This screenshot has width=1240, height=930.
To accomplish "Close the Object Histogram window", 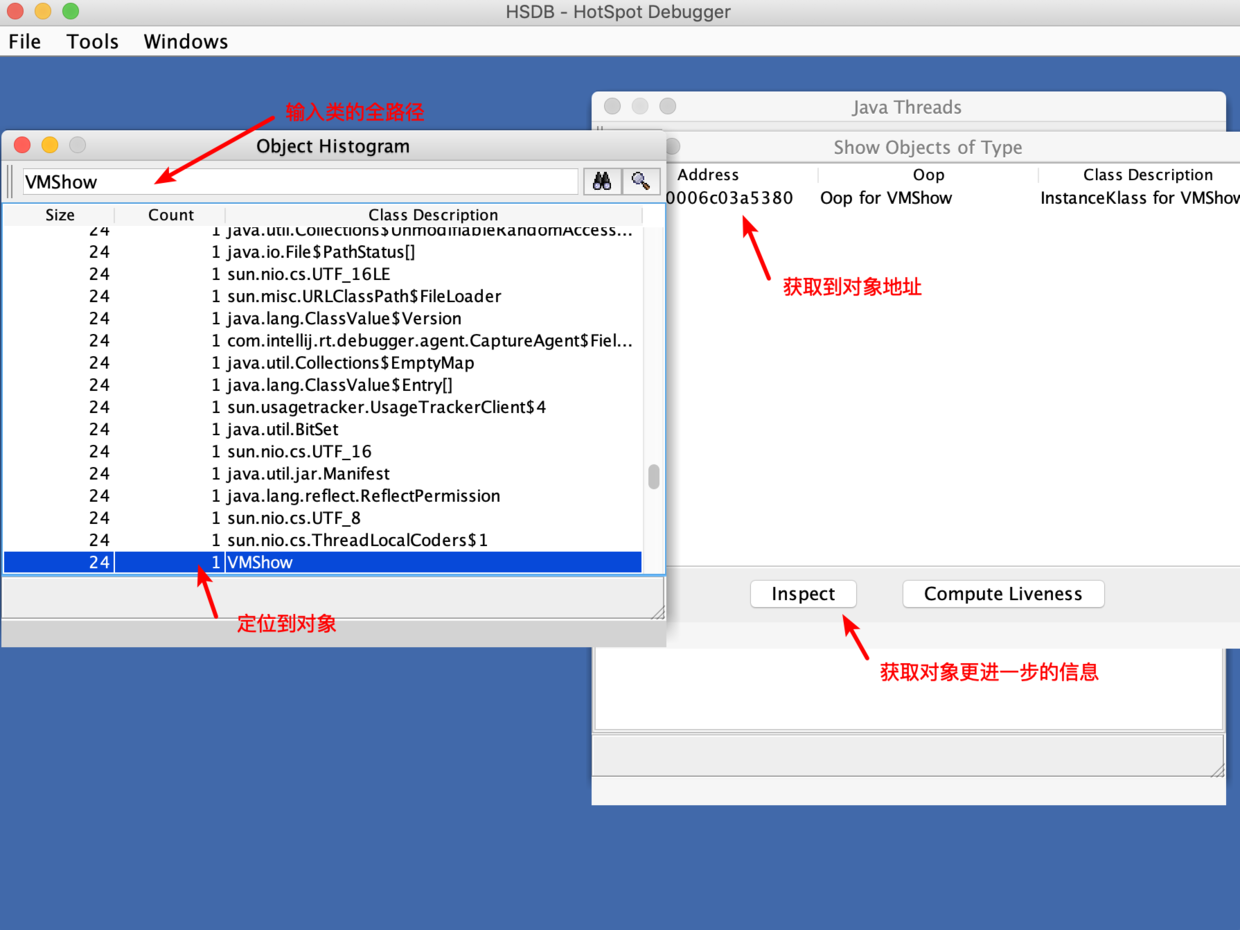I will pos(22,146).
